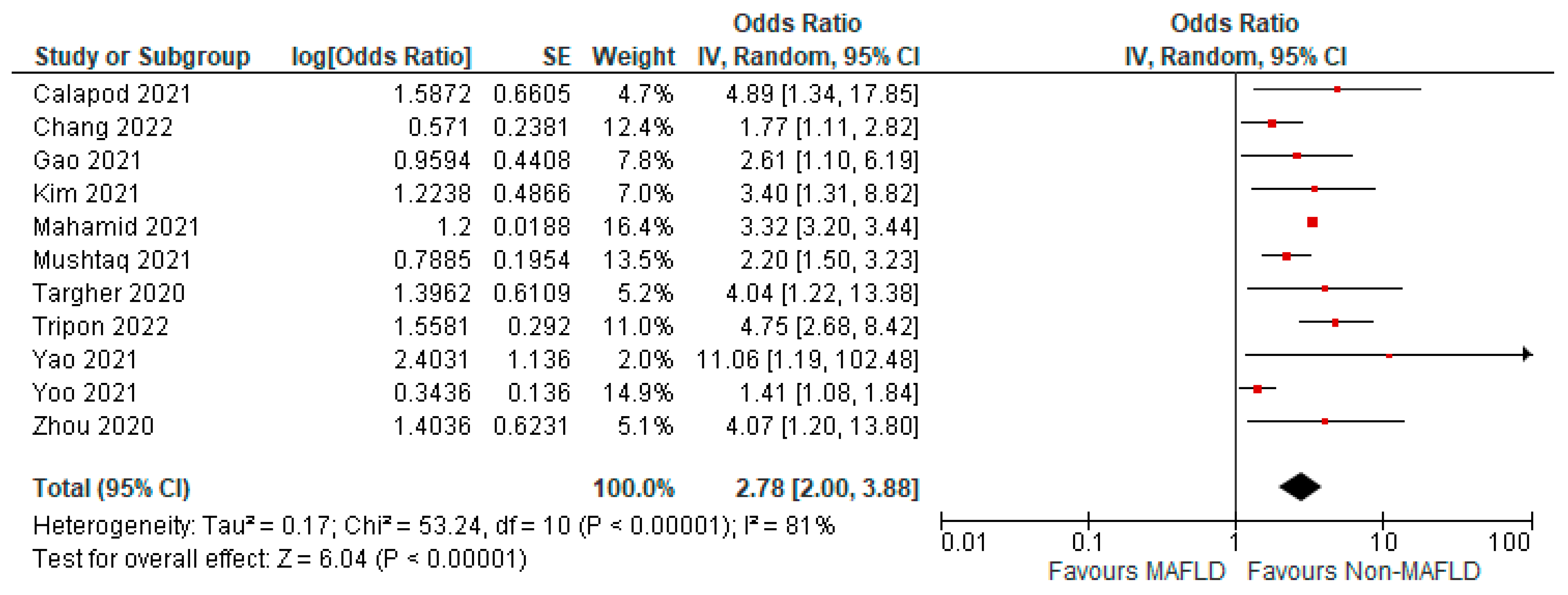Screen dimensions: 1568x595
Task: Click the Favours MAFLD axis label
Action: 1136,571
